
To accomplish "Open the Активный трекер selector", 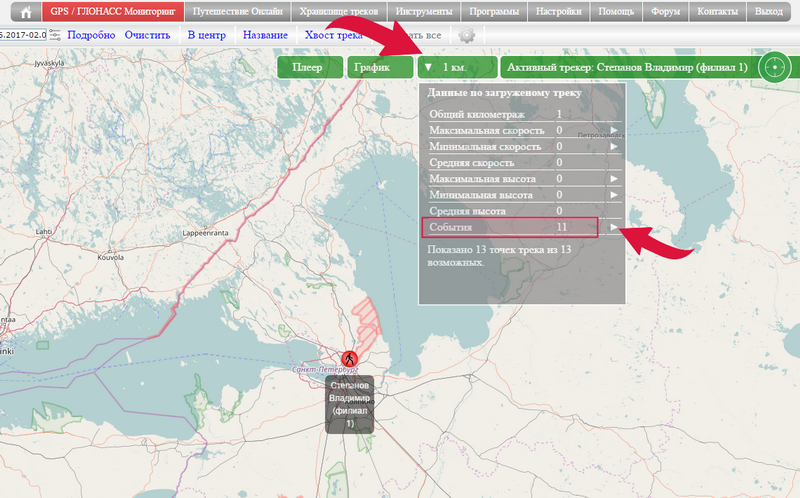I will (x=627, y=68).
